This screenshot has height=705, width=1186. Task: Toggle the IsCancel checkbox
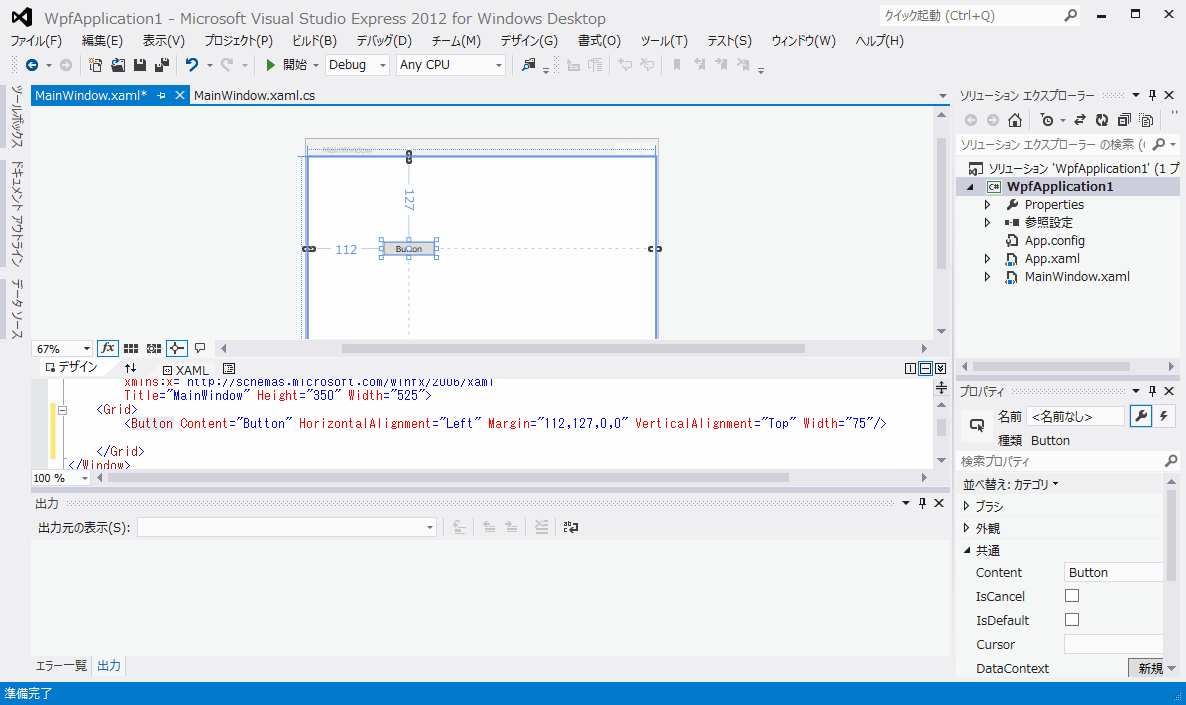[1072, 596]
